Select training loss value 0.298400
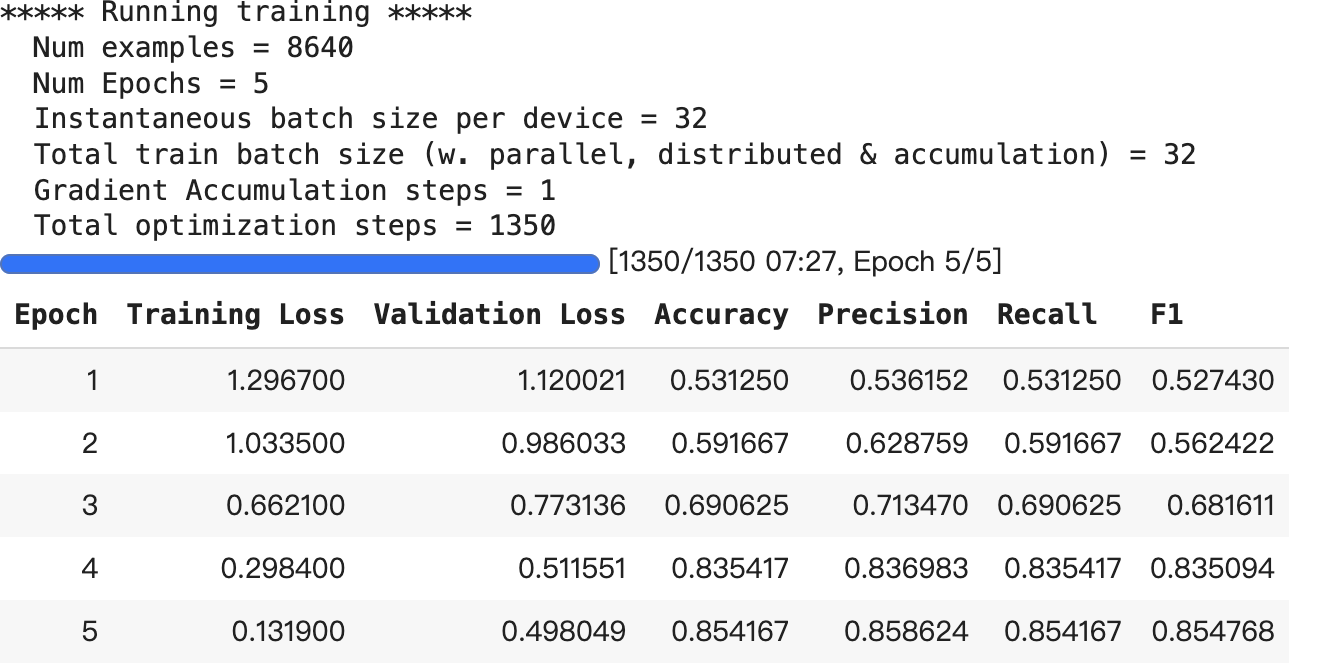This screenshot has height=668, width=1326. (283, 569)
